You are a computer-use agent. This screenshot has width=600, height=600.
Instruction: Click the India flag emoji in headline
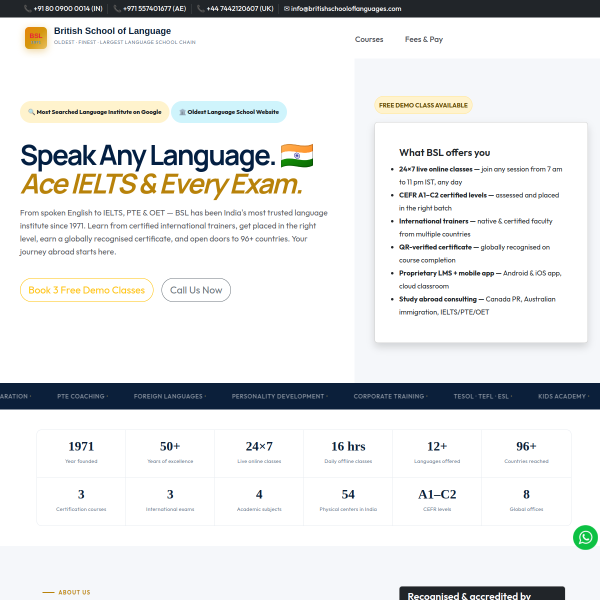click(297, 156)
